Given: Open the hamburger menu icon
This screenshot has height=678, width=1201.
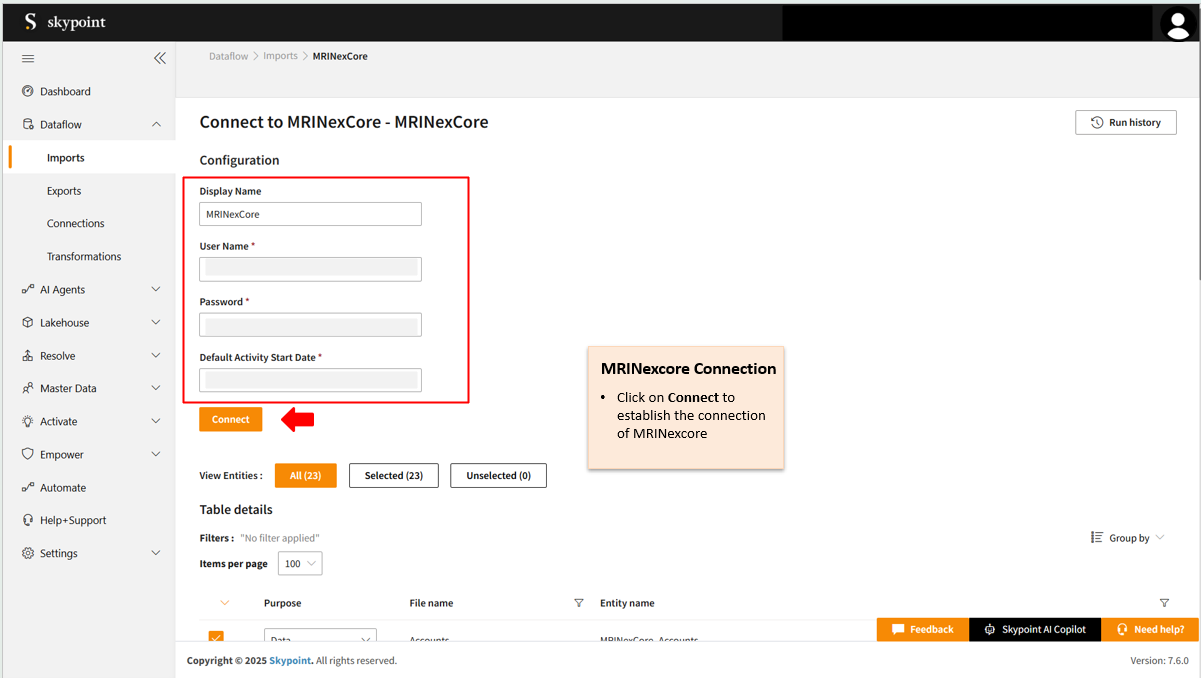Looking at the screenshot, I should (x=28, y=59).
